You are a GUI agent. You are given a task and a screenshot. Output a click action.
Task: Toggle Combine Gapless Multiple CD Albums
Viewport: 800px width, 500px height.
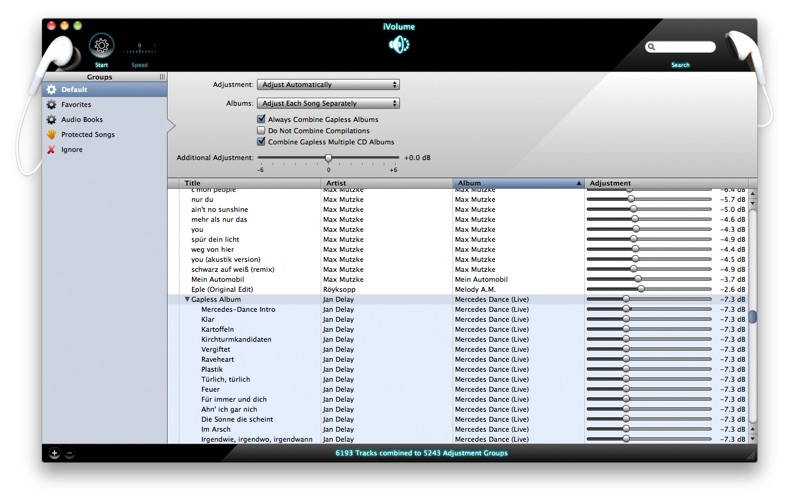tap(261, 142)
